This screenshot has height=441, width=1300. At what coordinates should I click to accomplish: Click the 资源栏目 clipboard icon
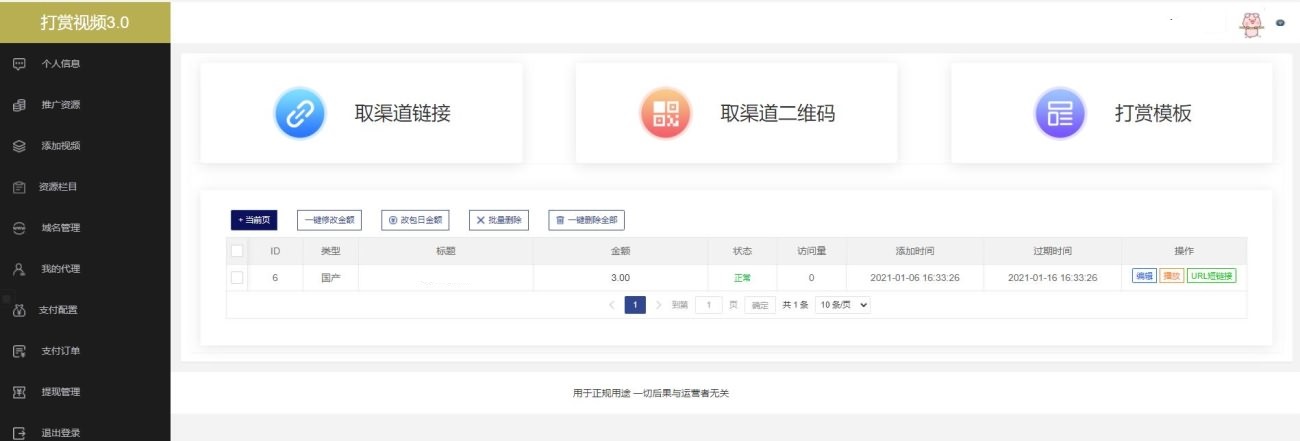point(18,187)
